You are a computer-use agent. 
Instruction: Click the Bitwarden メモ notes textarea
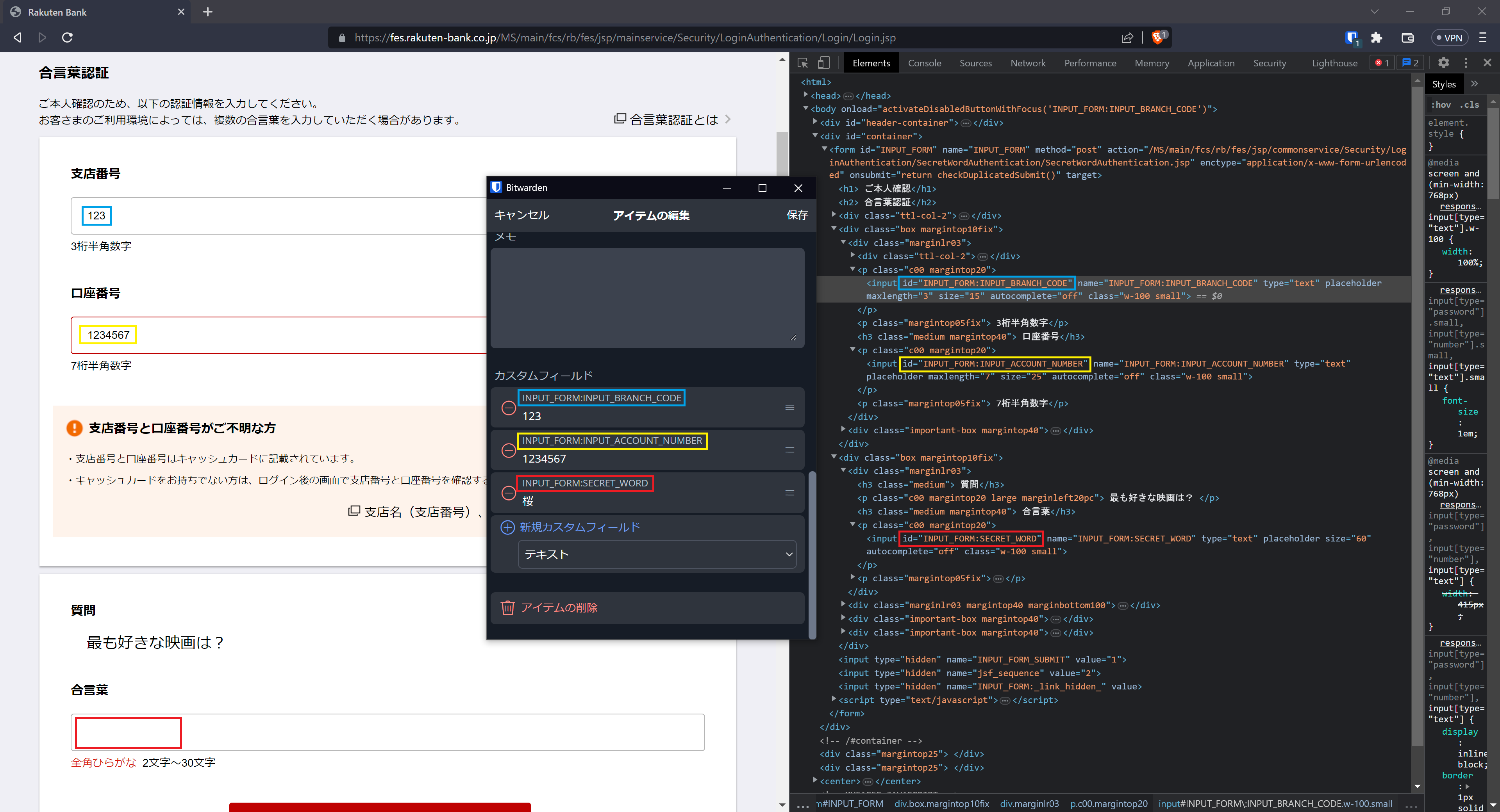(x=647, y=298)
